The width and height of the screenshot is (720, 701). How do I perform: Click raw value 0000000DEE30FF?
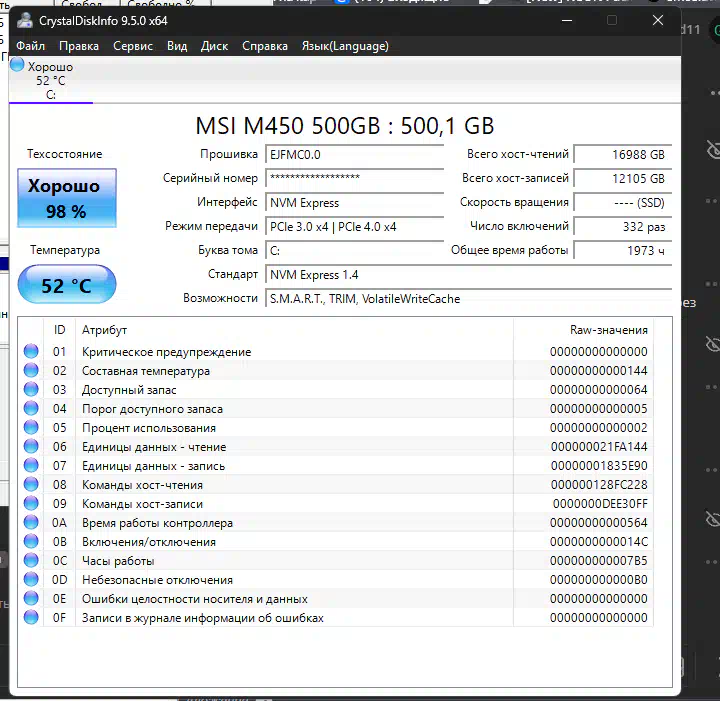click(x=600, y=504)
